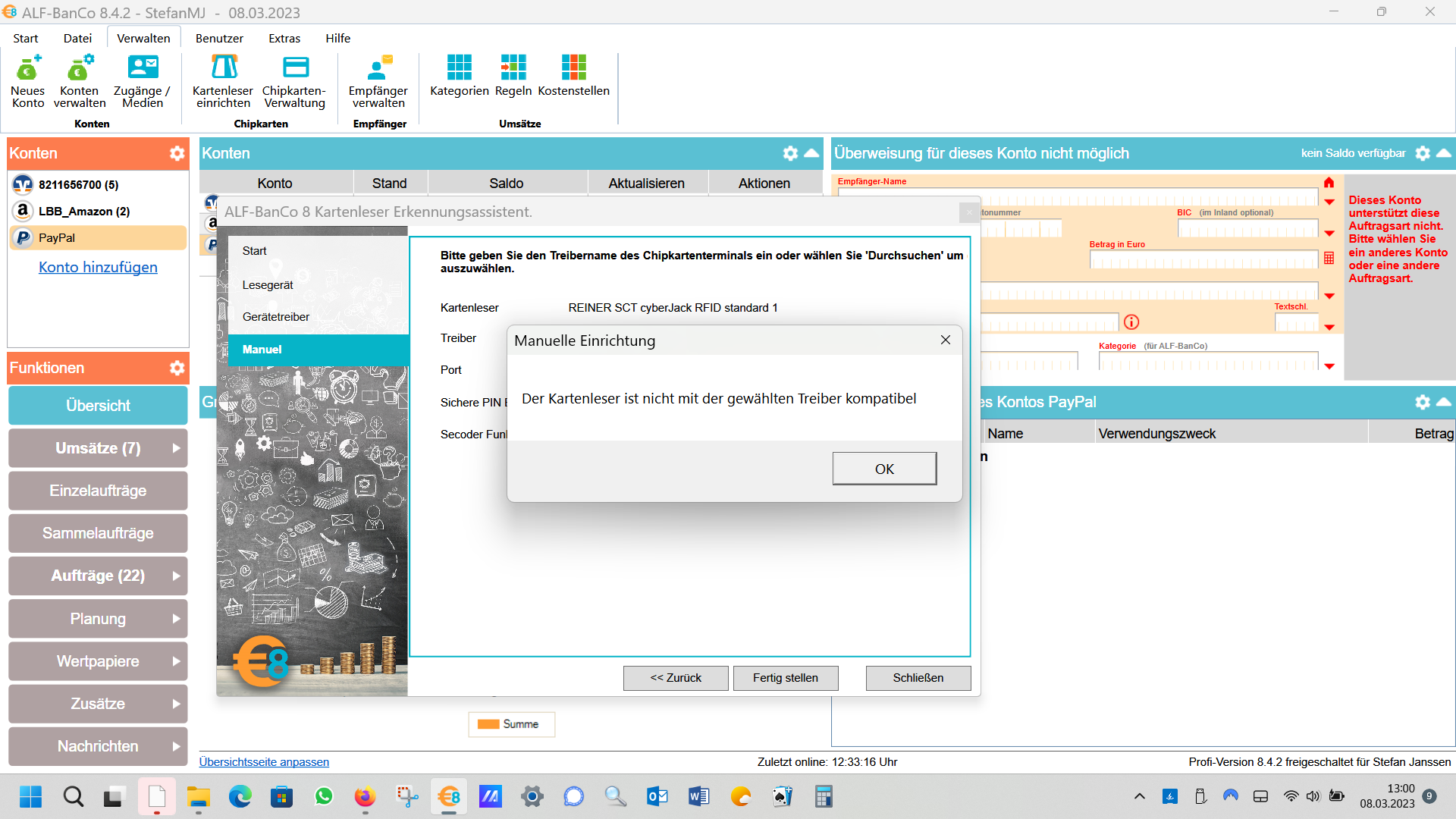Open the BIC field dropdown arrow

click(1329, 234)
